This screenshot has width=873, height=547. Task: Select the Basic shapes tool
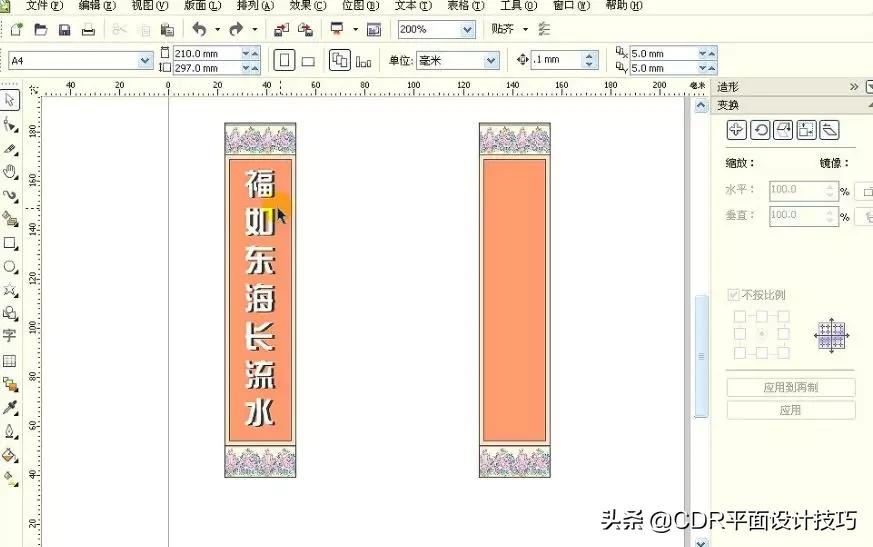coord(10,313)
